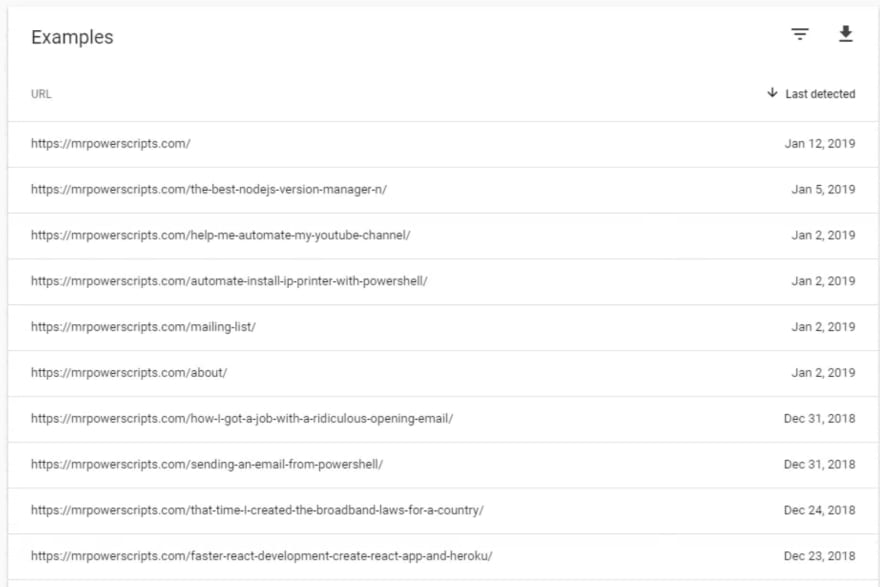Viewport: 880px width, 587px height.
Task: Open the filter rows icon
Action: [800, 34]
